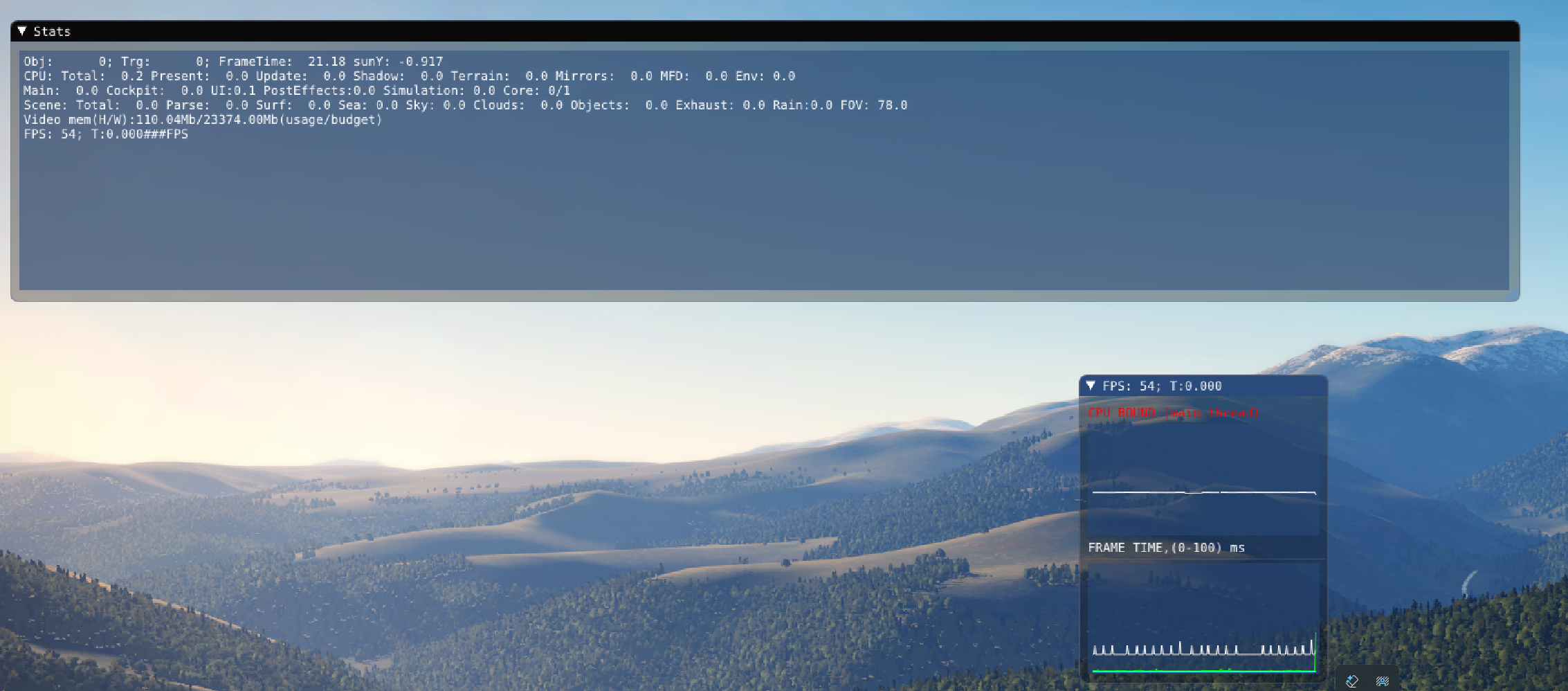Click the sparkle eraser icon at bottom
This screenshot has width=1568, height=691.
pyautogui.click(x=1352, y=681)
